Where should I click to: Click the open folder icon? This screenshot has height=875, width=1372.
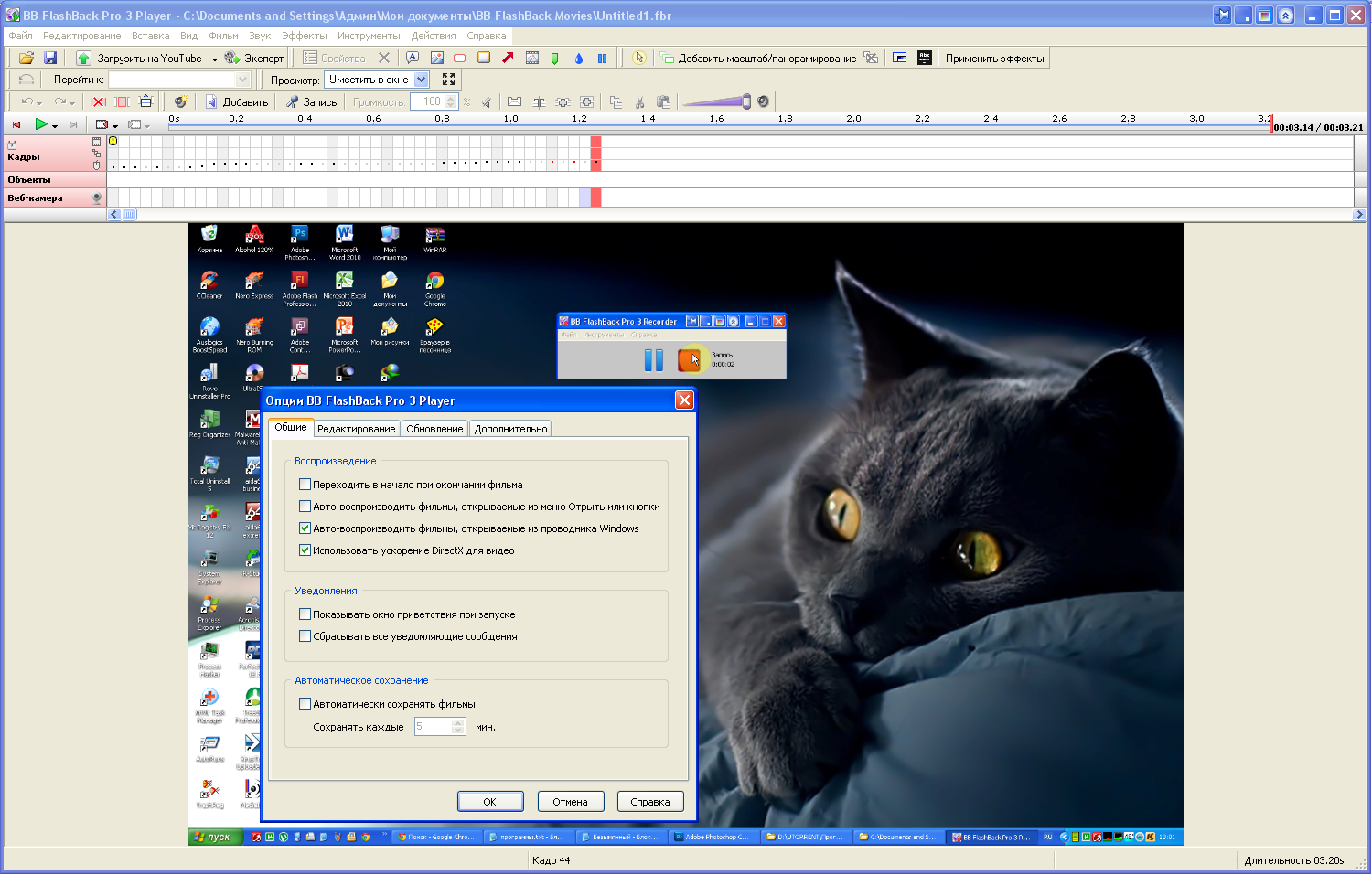click(x=27, y=58)
